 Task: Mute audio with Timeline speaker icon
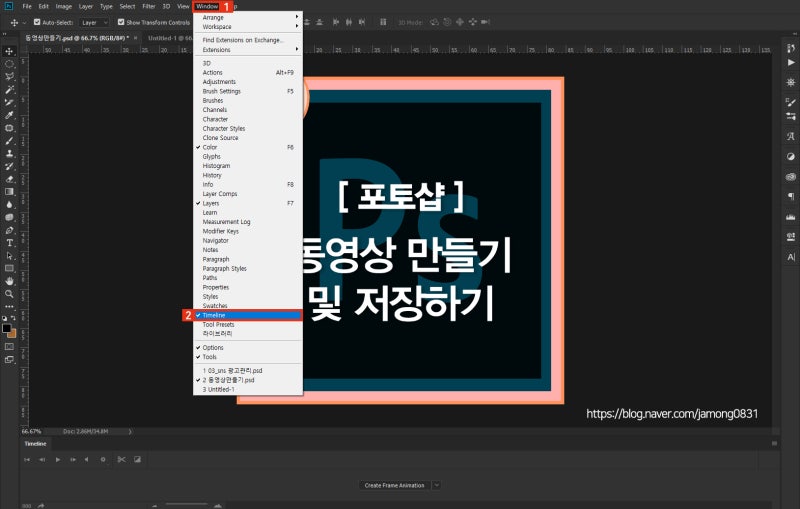87,460
